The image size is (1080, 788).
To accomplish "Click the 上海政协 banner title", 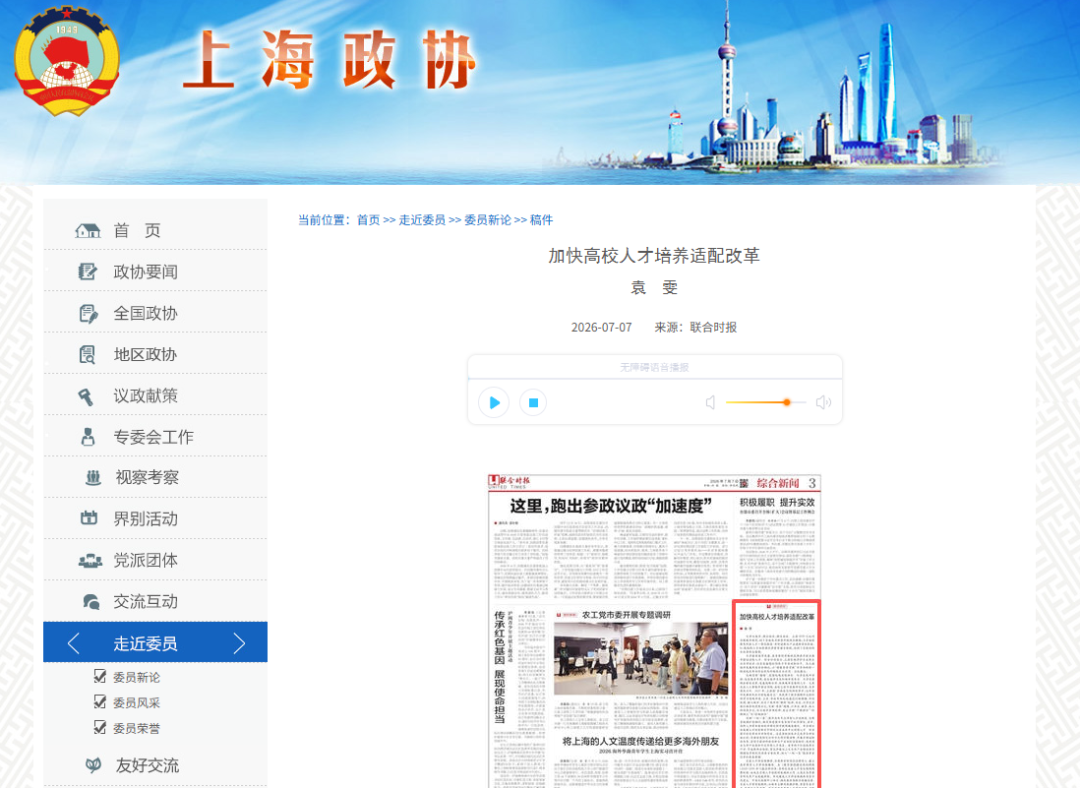I will [329, 61].
